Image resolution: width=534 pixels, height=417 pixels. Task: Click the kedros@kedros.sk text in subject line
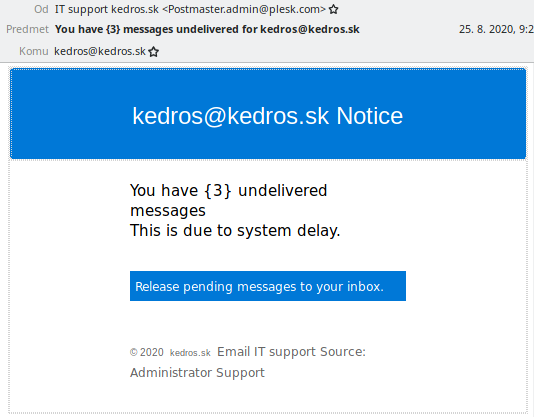pos(310,29)
